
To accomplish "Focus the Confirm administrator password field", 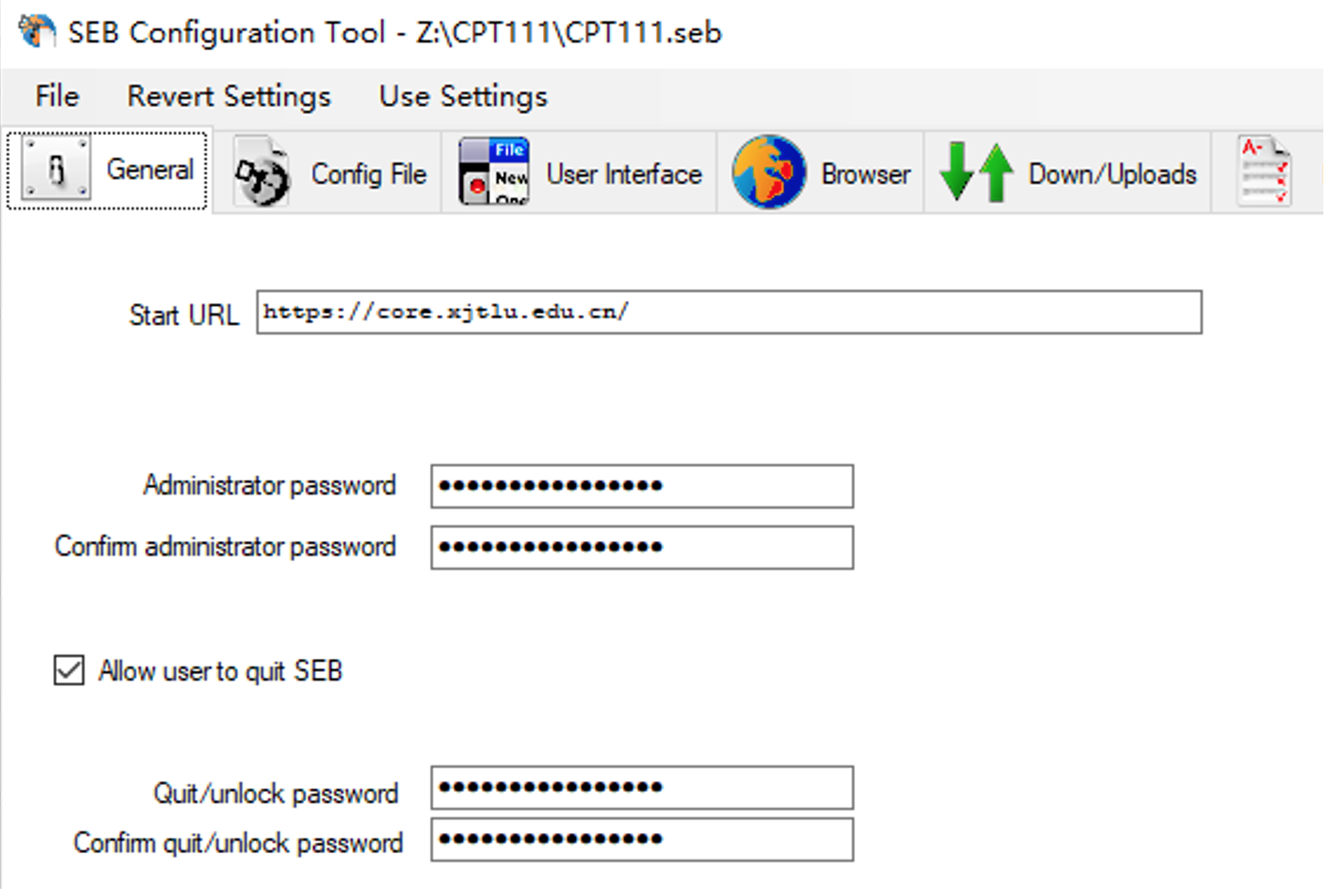I will 643,547.
